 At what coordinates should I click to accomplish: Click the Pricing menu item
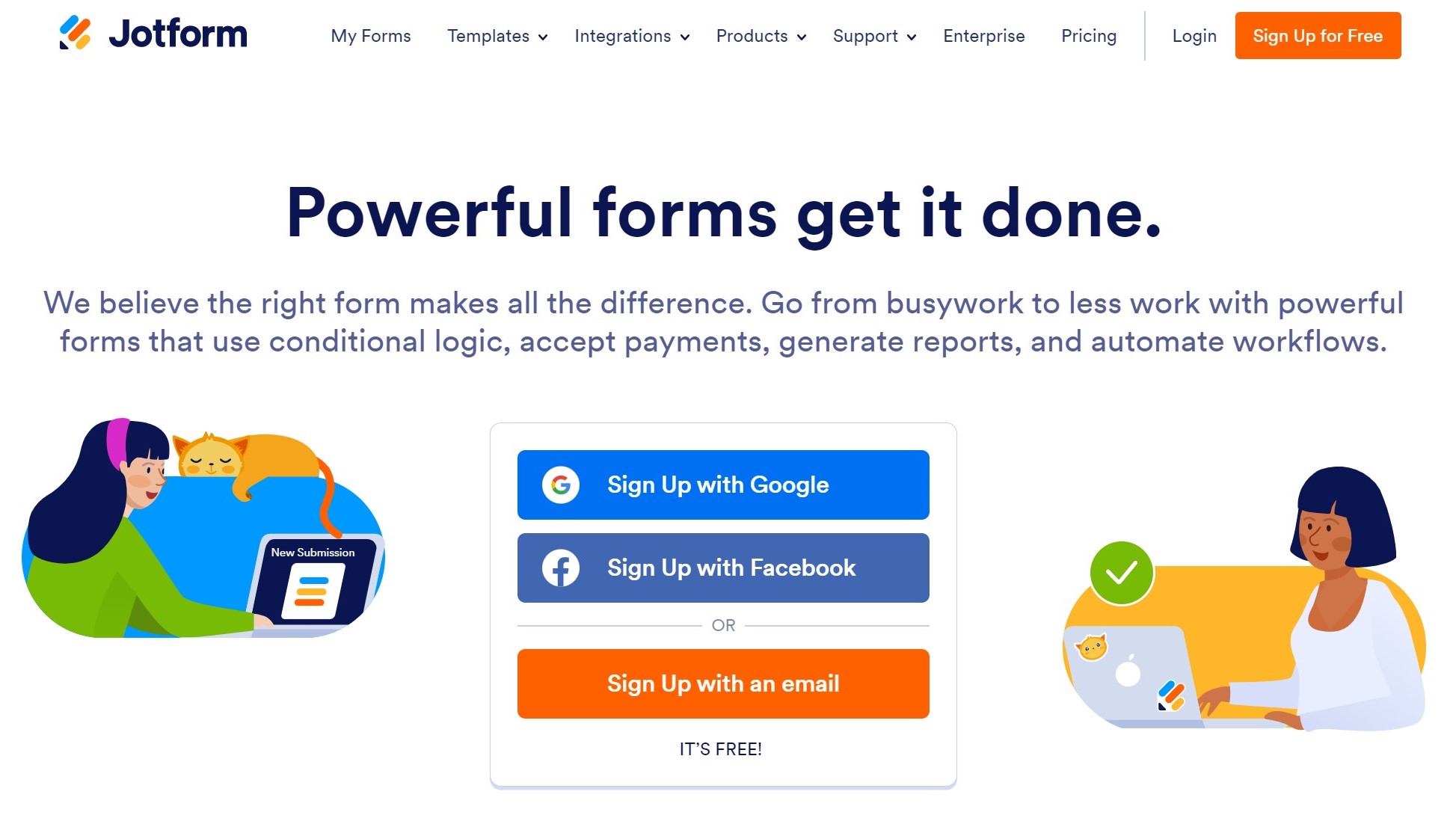click(1089, 36)
